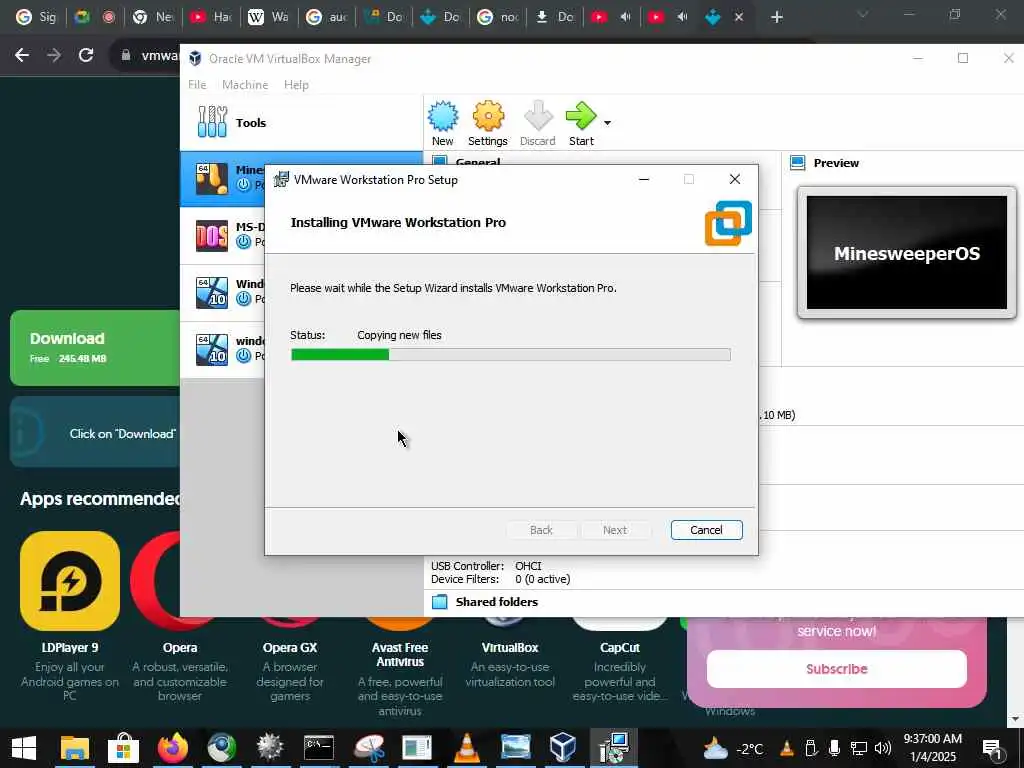The image size is (1024, 768).
Task: Reload the browser page
Action: [86, 56]
